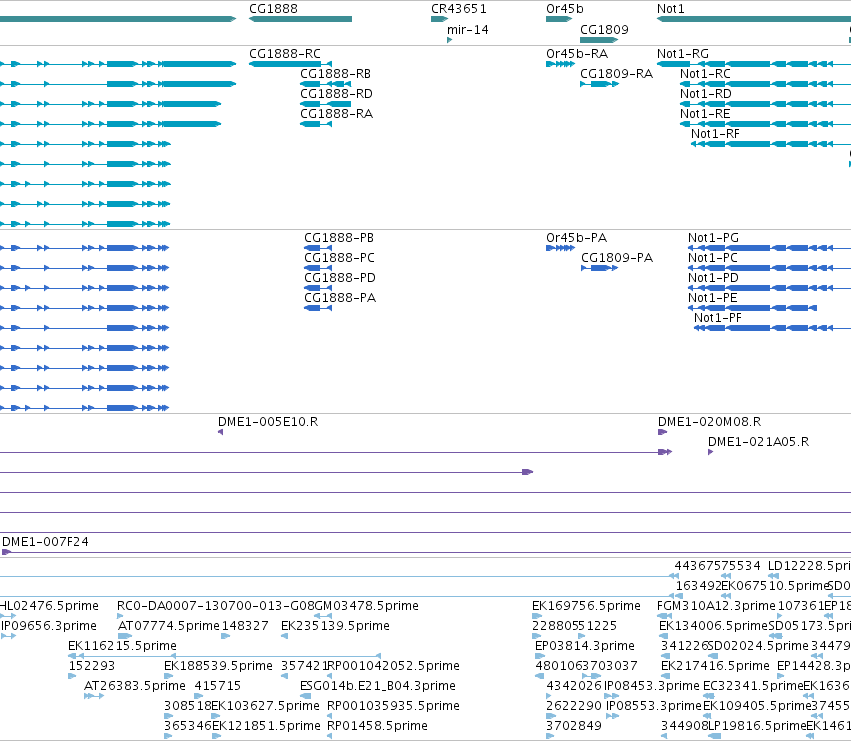Click the DME1-021A05.R arrow marker
Viewport: 851px width, 741px height.
pyautogui.click(x=710, y=452)
